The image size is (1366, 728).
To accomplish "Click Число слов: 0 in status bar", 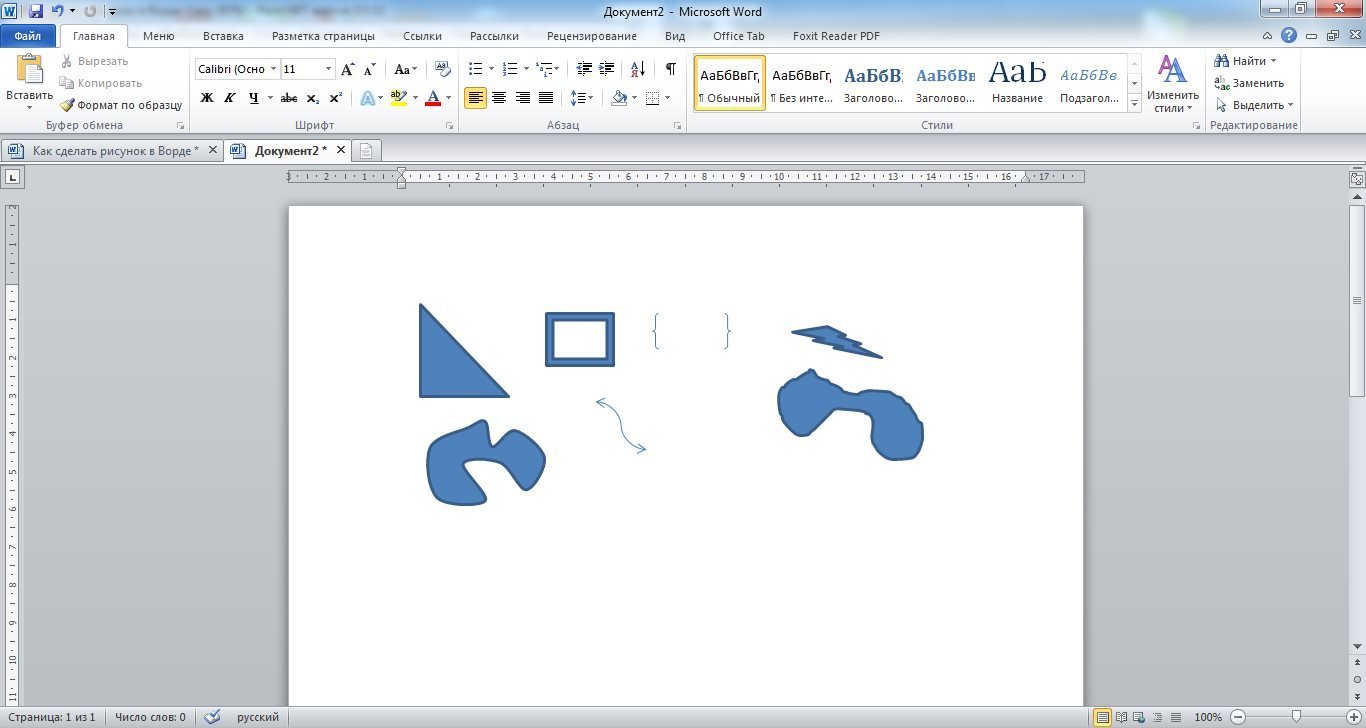I will point(150,717).
